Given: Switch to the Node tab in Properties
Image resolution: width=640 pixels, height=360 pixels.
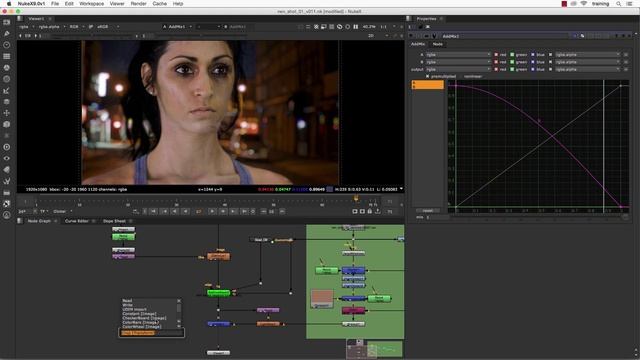Looking at the screenshot, I should (438, 44).
